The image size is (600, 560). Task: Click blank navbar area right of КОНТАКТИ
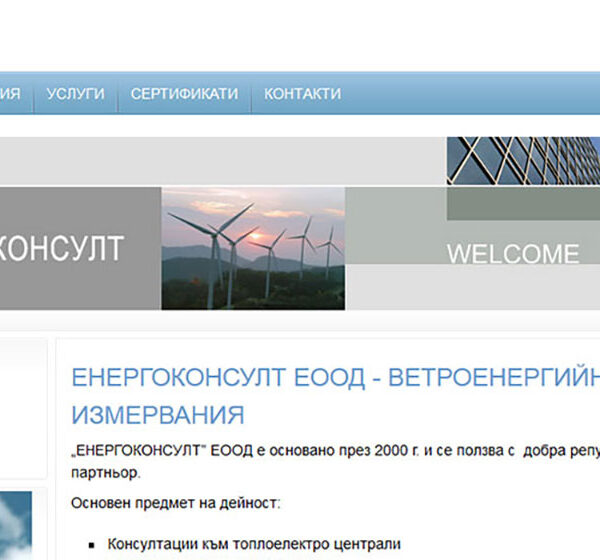point(470,94)
